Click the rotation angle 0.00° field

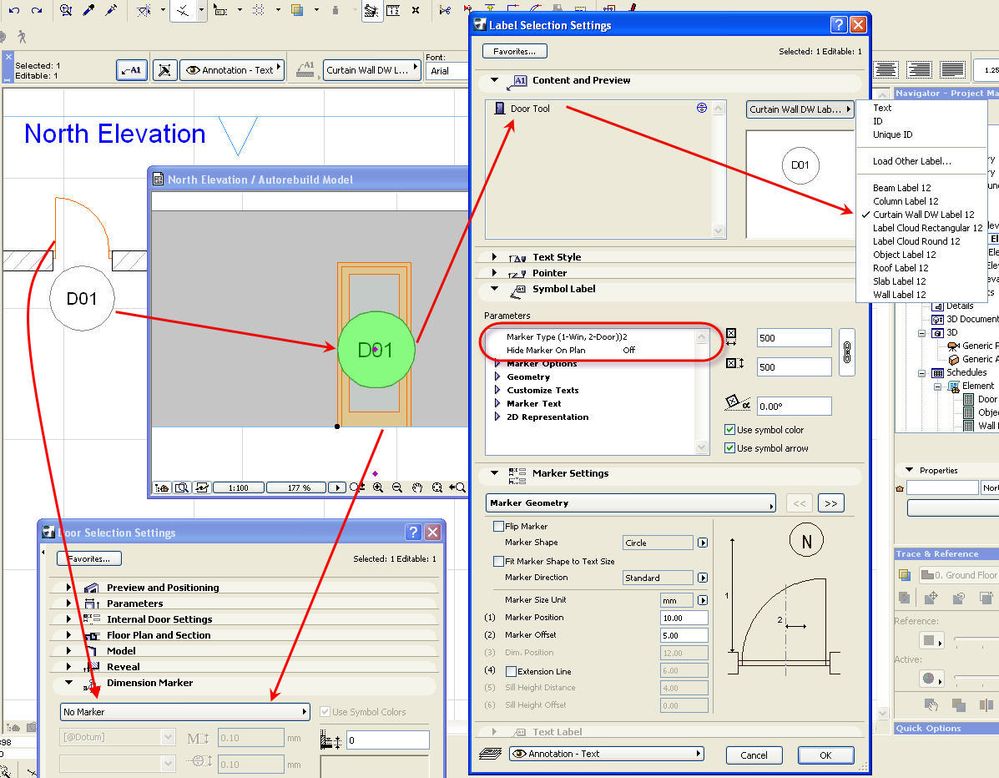click(794, 406)
